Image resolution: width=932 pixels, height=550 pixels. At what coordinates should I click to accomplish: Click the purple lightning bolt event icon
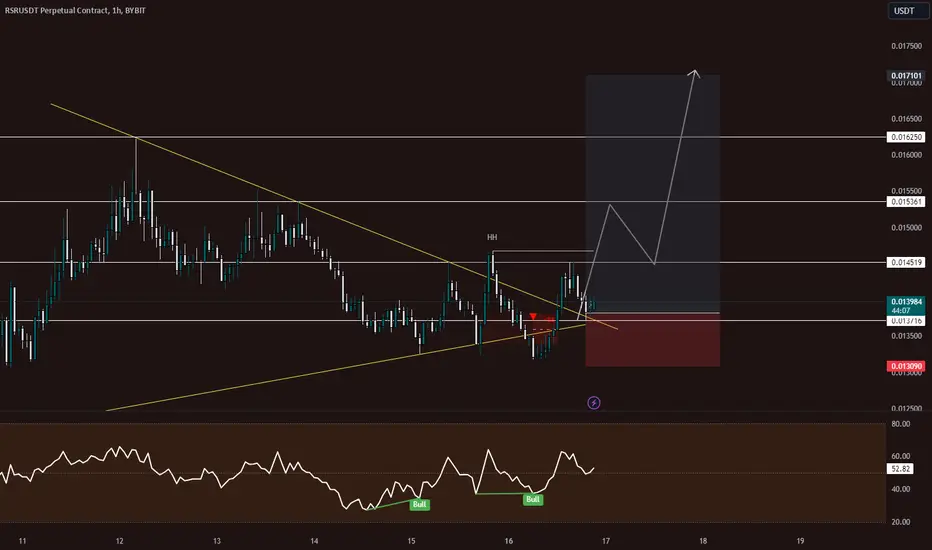594,403
